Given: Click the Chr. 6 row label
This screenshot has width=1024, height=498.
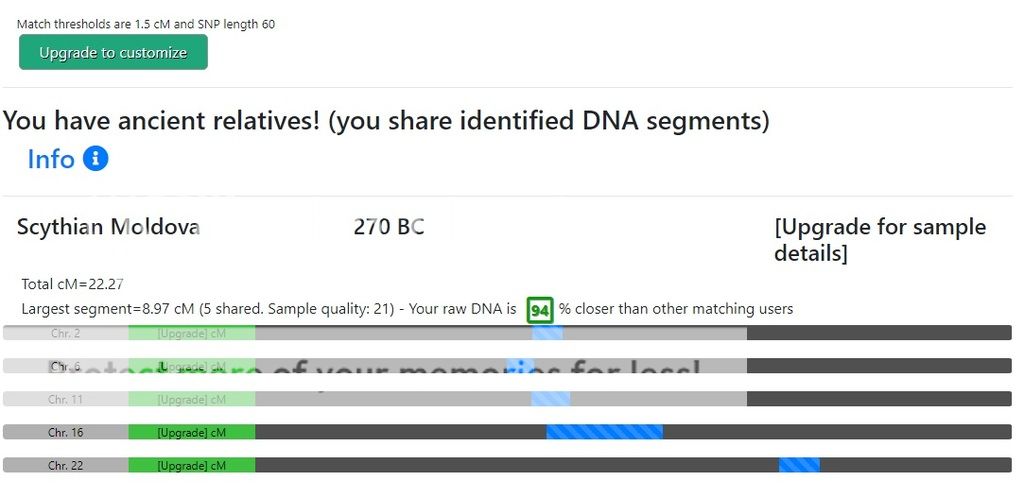Looking at the screenshot, I should [x=66, y=367].
